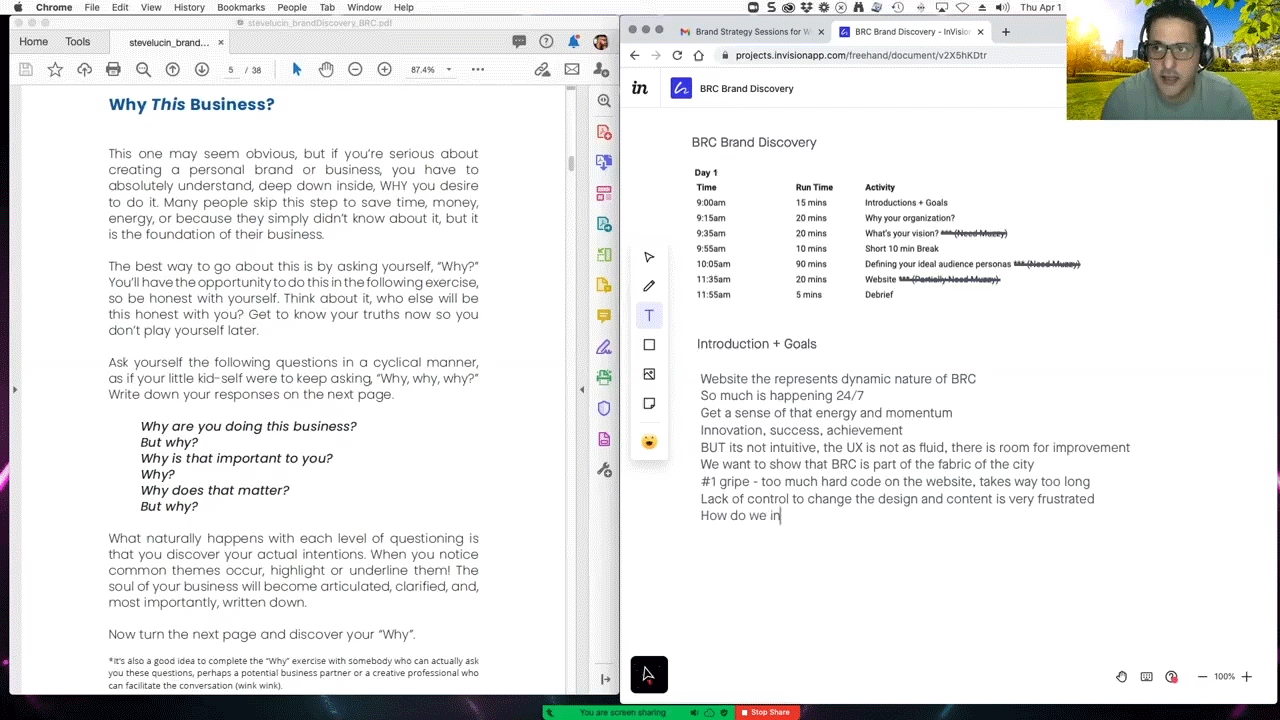Screen dimensions: 1280x720
Task: Click the share link icon in Acrobat
Action: tap(542, 70)
